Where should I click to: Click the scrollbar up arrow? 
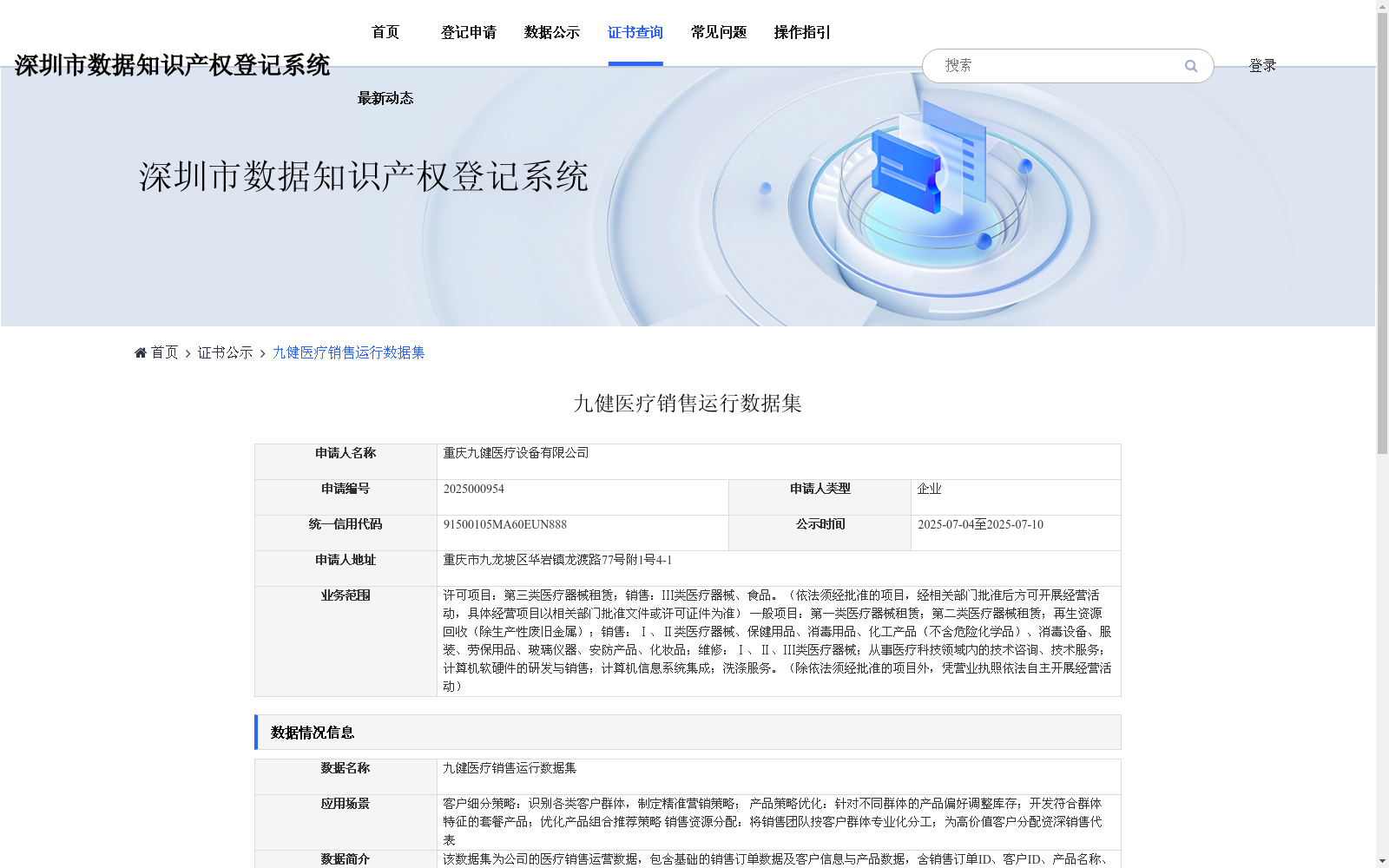1382,6
